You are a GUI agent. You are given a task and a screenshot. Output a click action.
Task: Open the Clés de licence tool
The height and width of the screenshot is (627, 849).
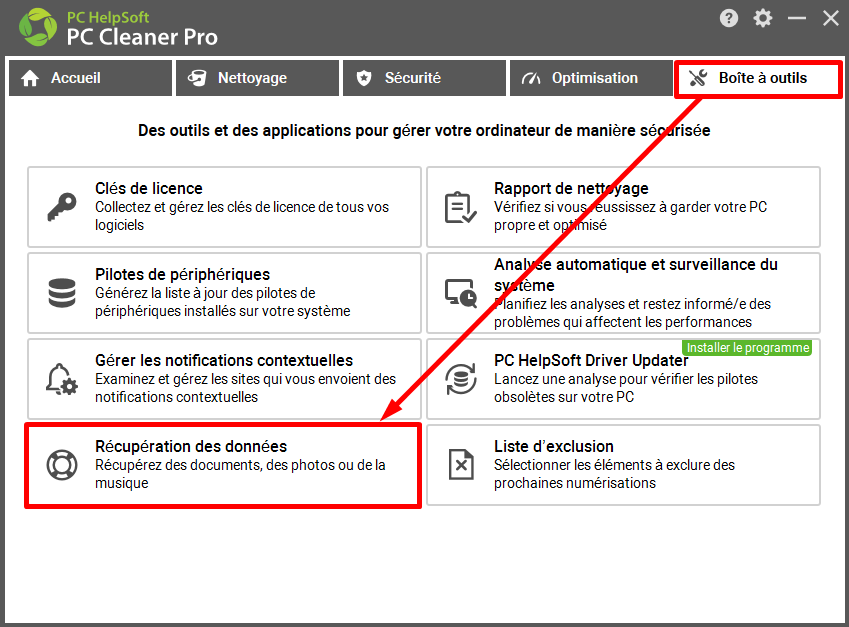[x=224, y=207]
